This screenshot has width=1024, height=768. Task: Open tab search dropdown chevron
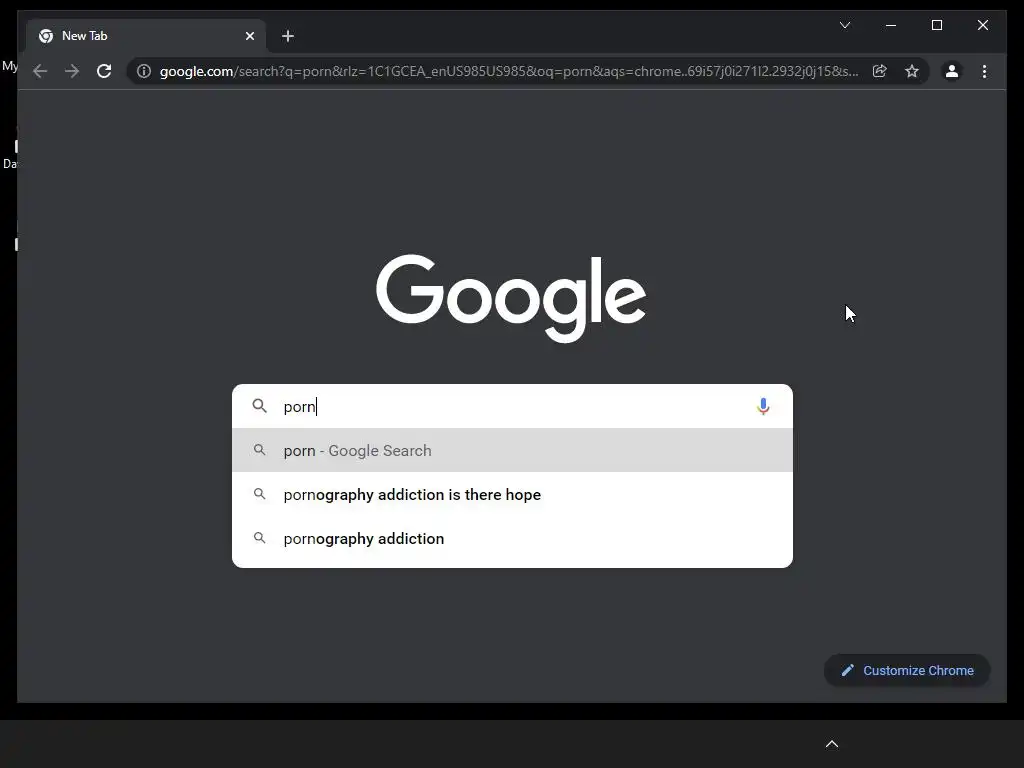[x=844, y=25]
